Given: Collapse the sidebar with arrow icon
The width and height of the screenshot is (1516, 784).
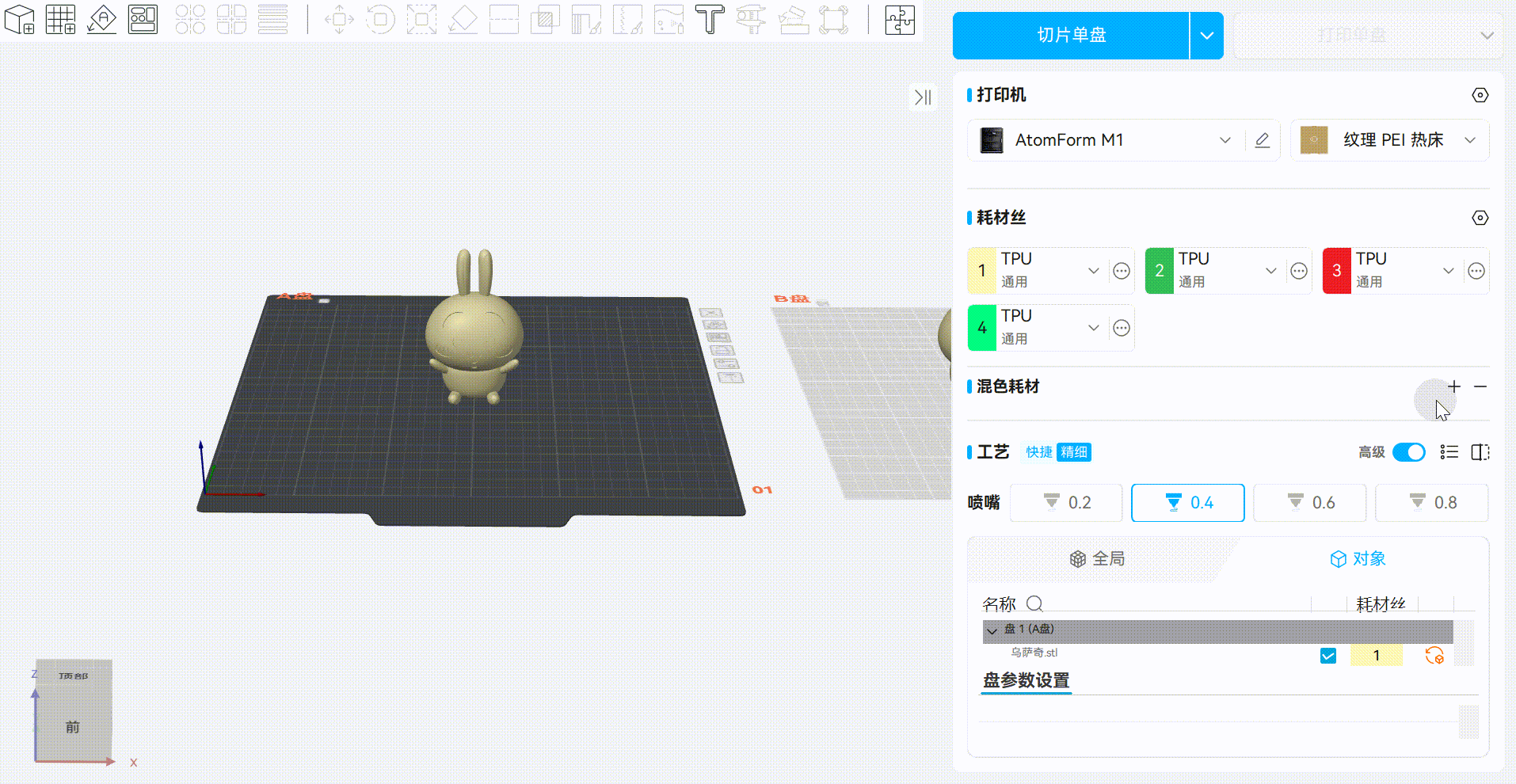Looking at the screenshot, I should coord(923,97).
